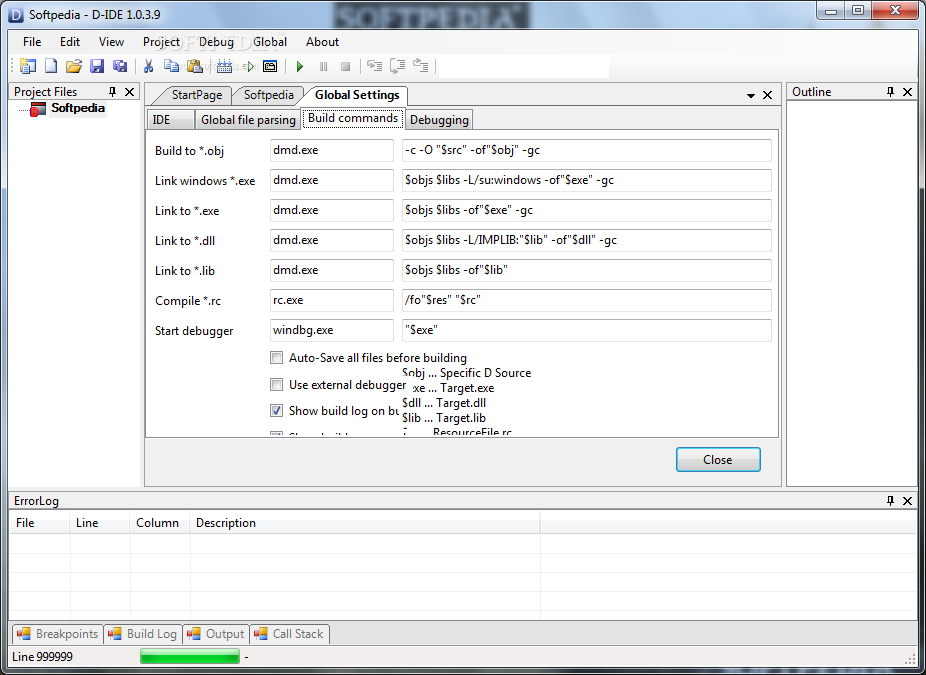Pin the ErrorLog panel
Viewport: 926px width, 675px height.
pyautogui.click(x=891, y=501)
